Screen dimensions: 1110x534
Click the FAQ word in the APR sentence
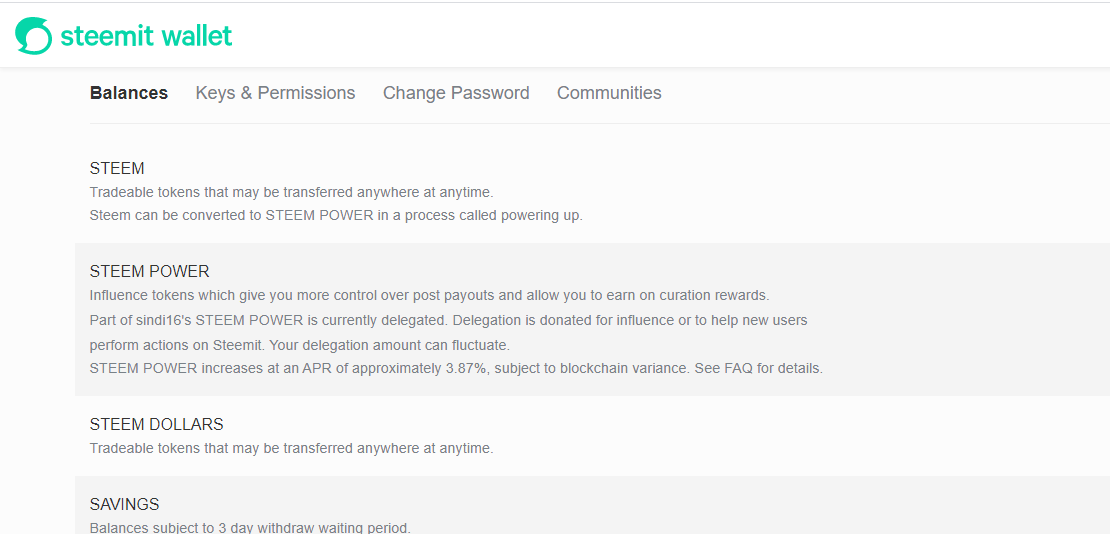click(x=739, y=368)
